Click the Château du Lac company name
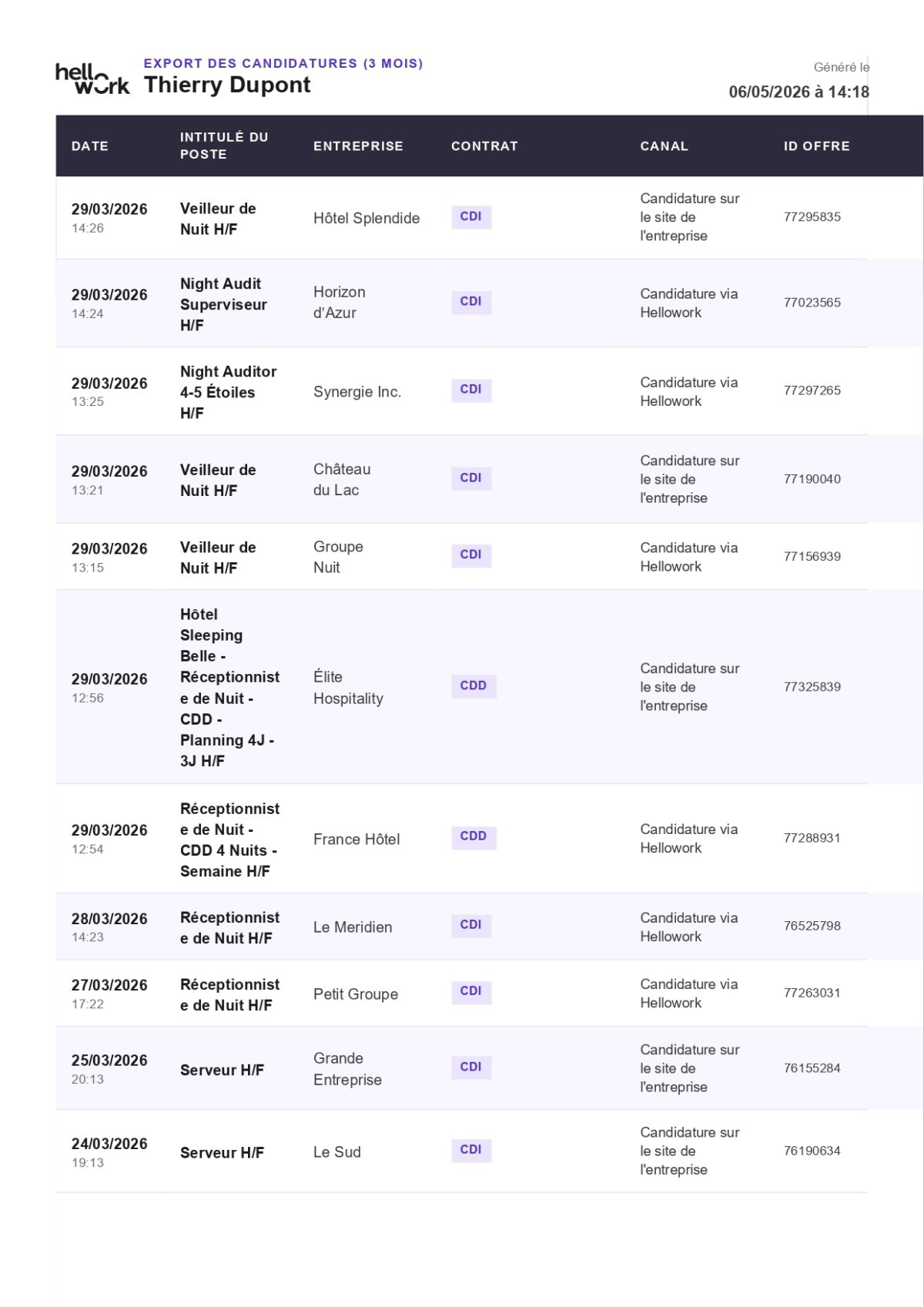The height and width of the screenshot is (1307, 924). [x=342, y=479]
